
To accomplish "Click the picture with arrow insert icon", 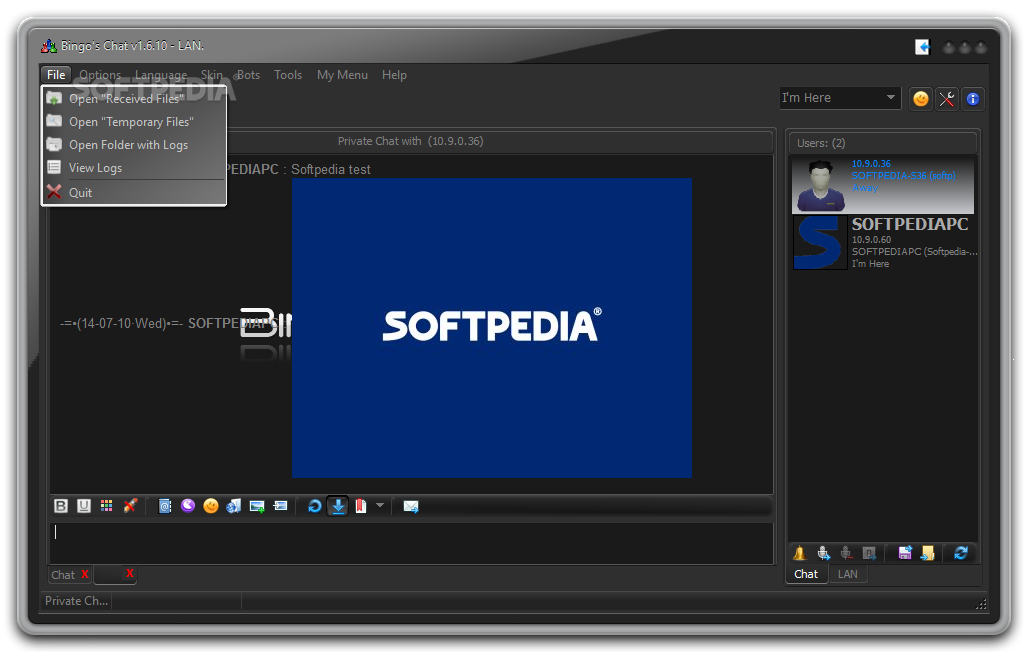I will [x=281, y=506].
